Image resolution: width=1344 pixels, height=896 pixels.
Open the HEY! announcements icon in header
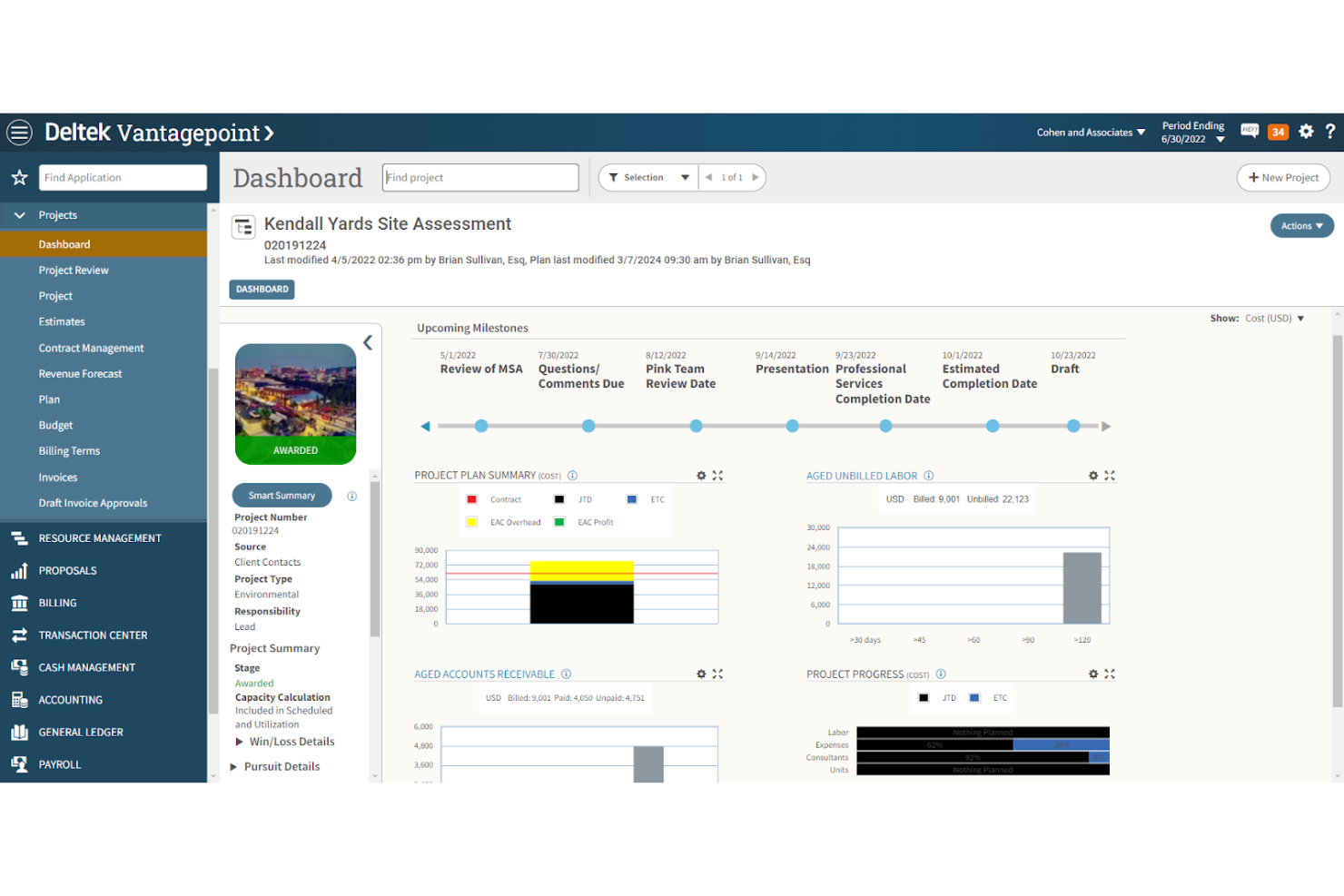1250,131
